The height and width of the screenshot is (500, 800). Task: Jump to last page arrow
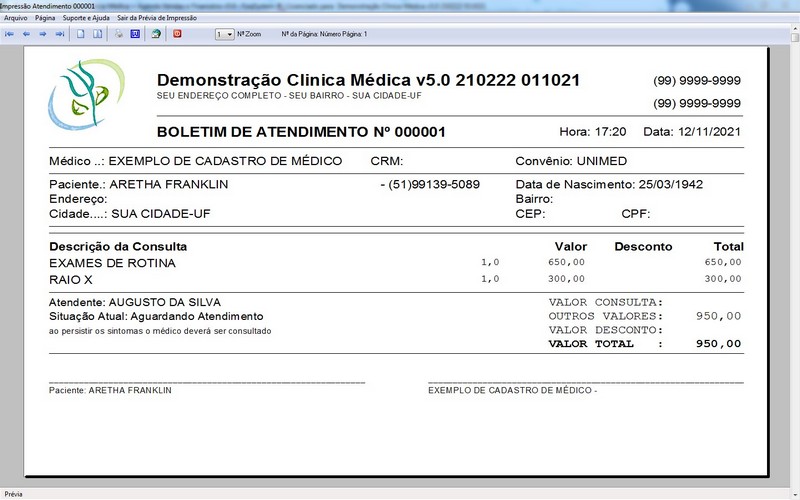click(x=60, y=34)
